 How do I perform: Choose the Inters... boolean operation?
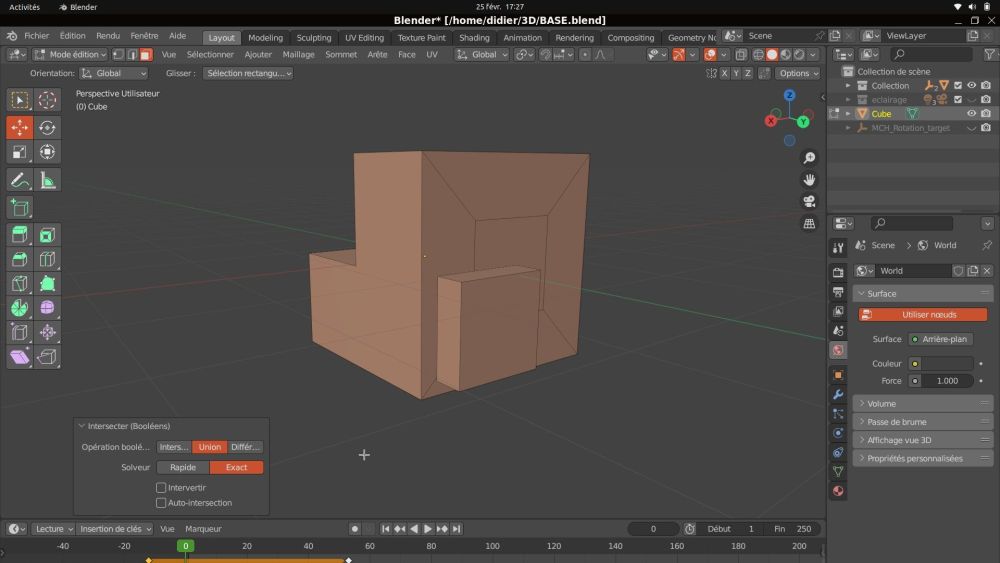(174, 448)
